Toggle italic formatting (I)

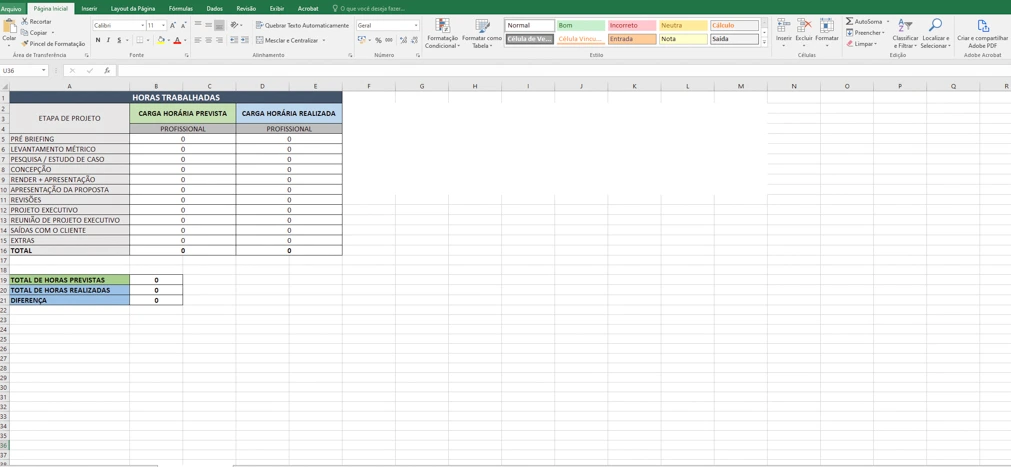108,41
